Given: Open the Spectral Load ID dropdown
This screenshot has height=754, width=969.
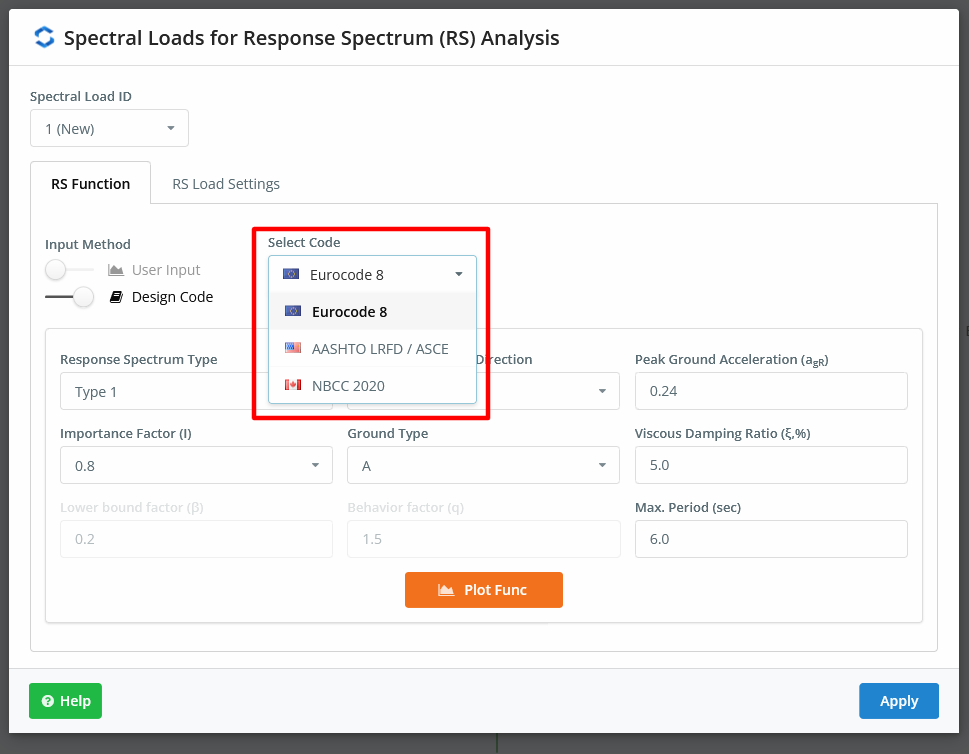Looking at the screenshot, I should pos(109,129).
